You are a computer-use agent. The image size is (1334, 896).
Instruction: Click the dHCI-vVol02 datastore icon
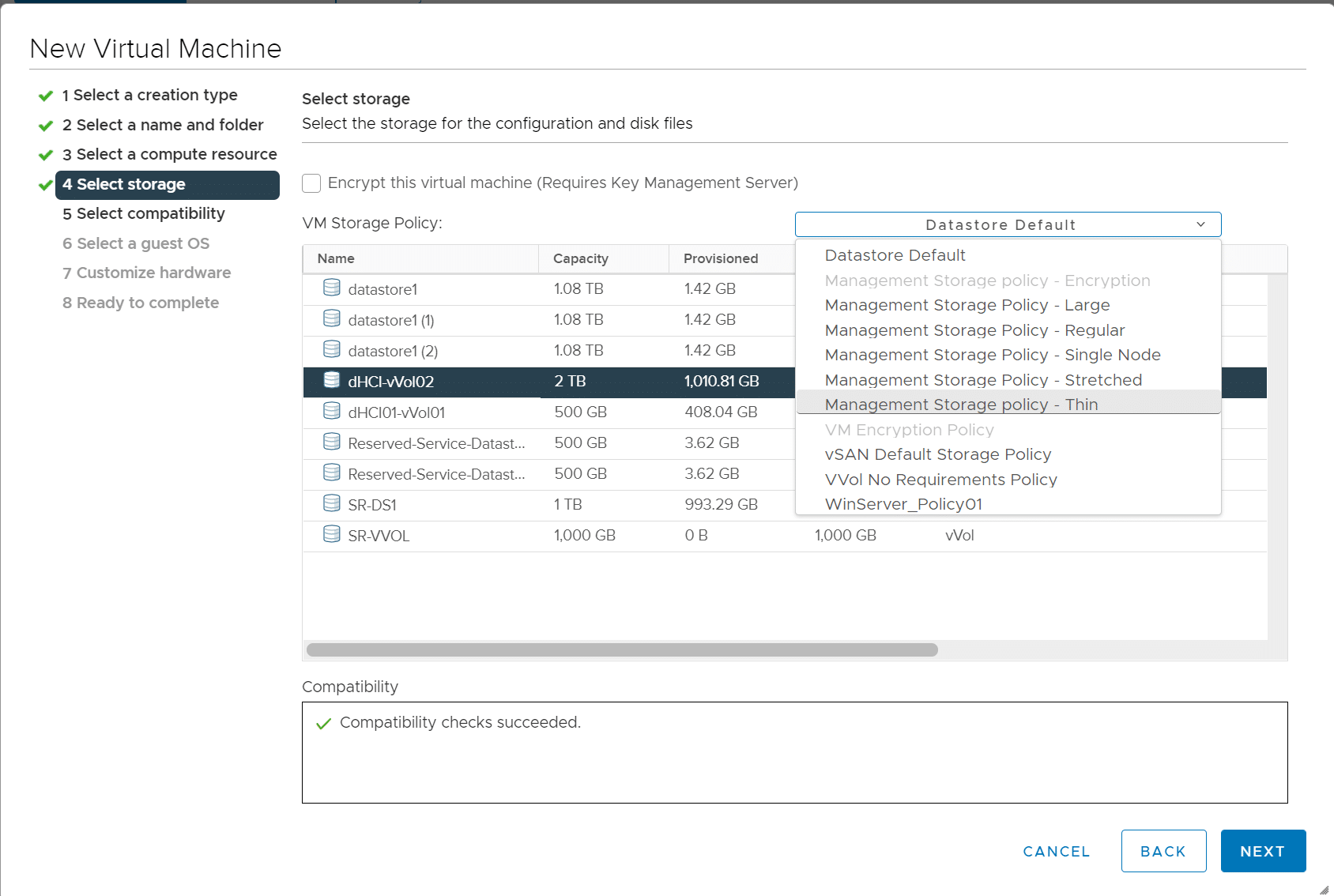tap(332, 380)
